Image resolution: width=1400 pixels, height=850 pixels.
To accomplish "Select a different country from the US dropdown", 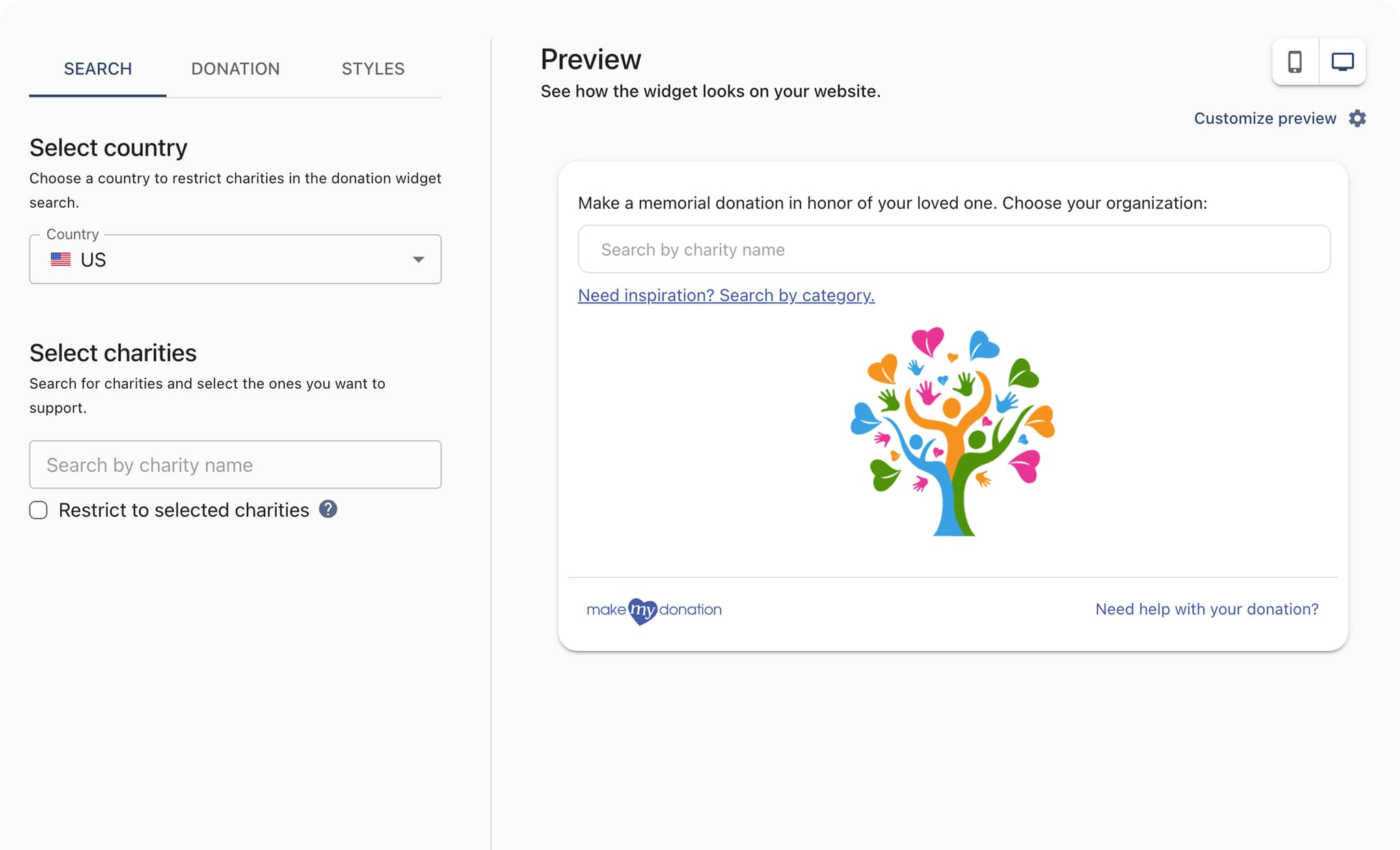I will [x=235, y=259].
